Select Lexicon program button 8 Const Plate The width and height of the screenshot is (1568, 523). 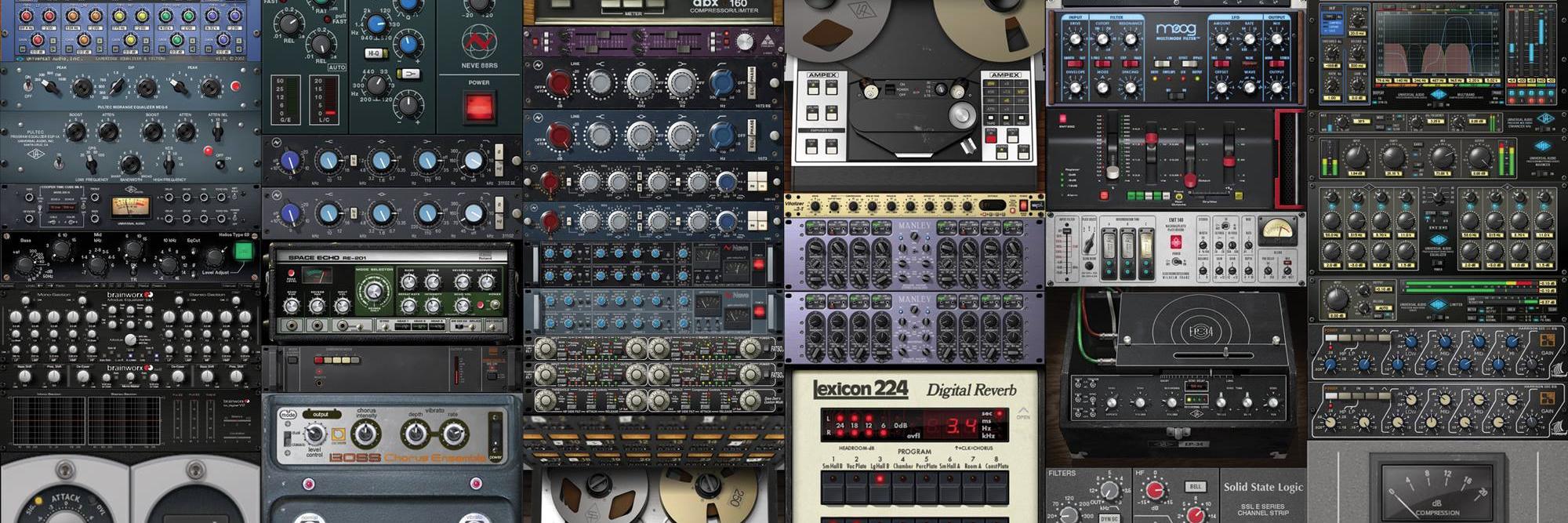(x=996, y=488)
